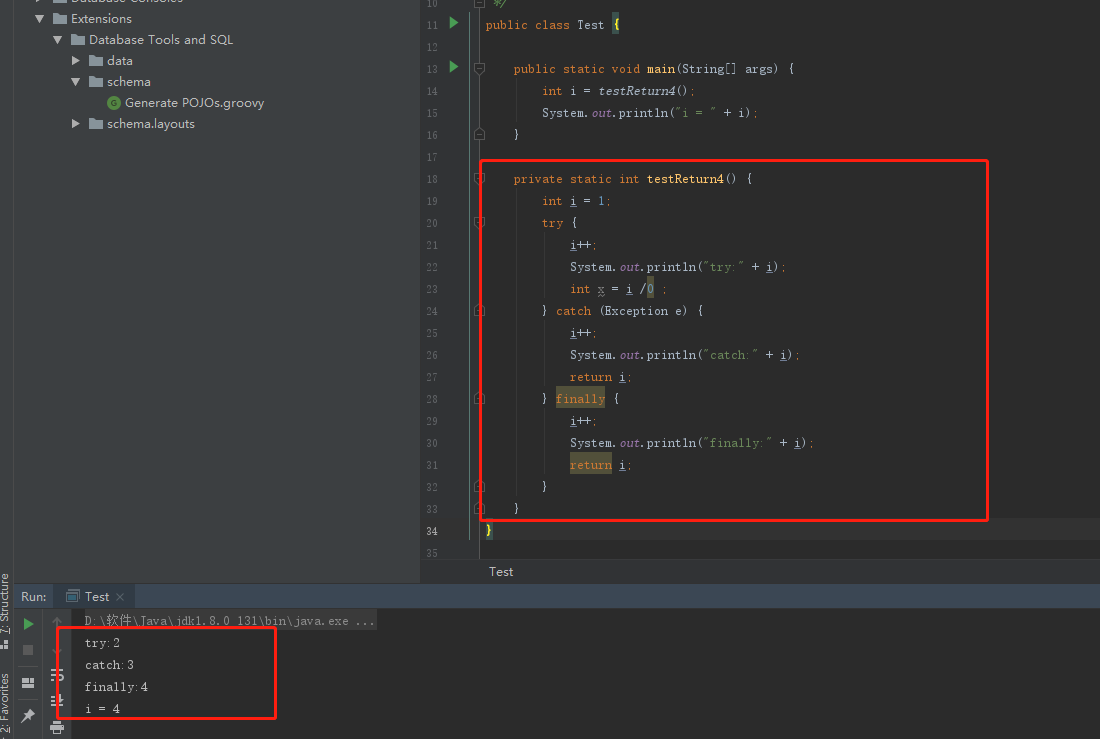1100x739 pixels.
Task: Click line number 19 in gutter
Action: pyautogui.click(x=431, y=201)
